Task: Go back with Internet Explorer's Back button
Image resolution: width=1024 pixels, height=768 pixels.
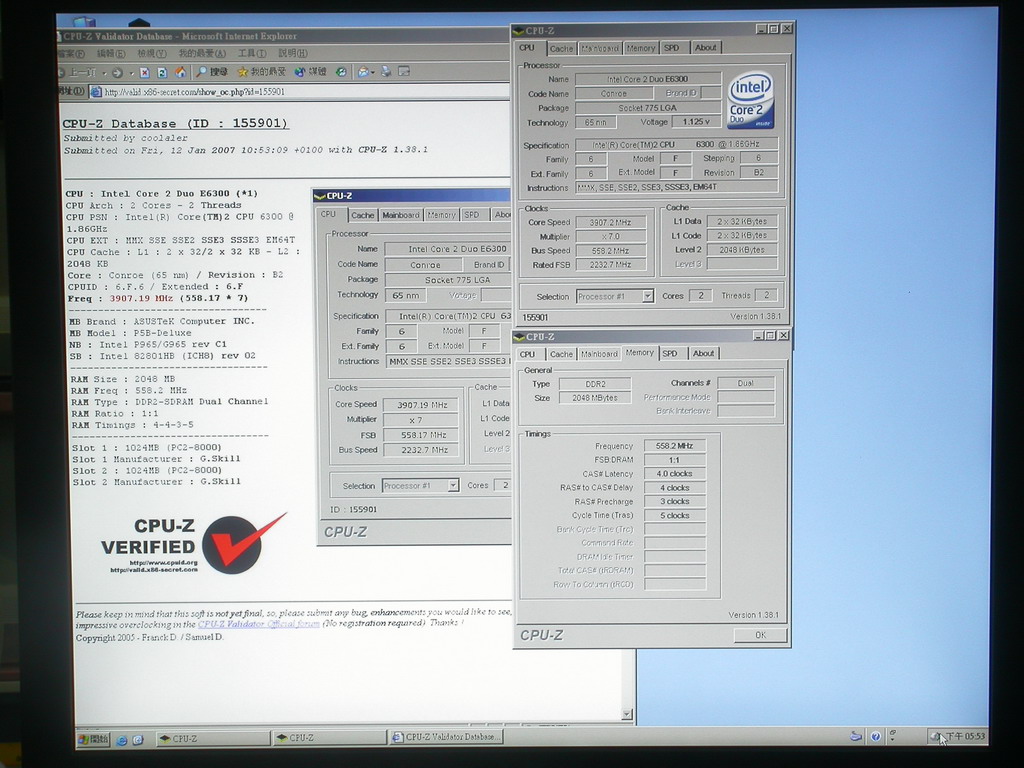Action: click(x=78, y=72)
